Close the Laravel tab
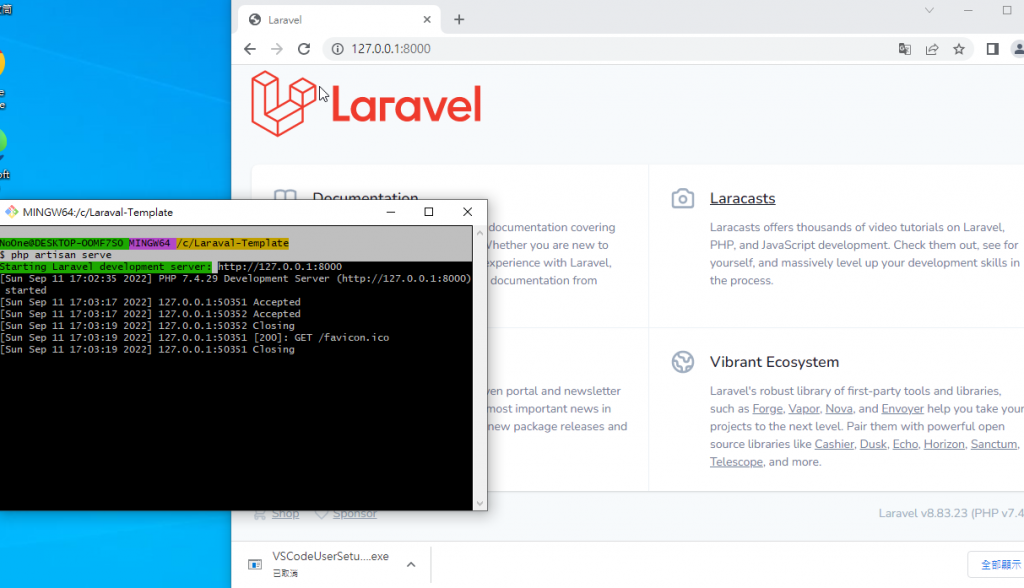 coord(427,20)
